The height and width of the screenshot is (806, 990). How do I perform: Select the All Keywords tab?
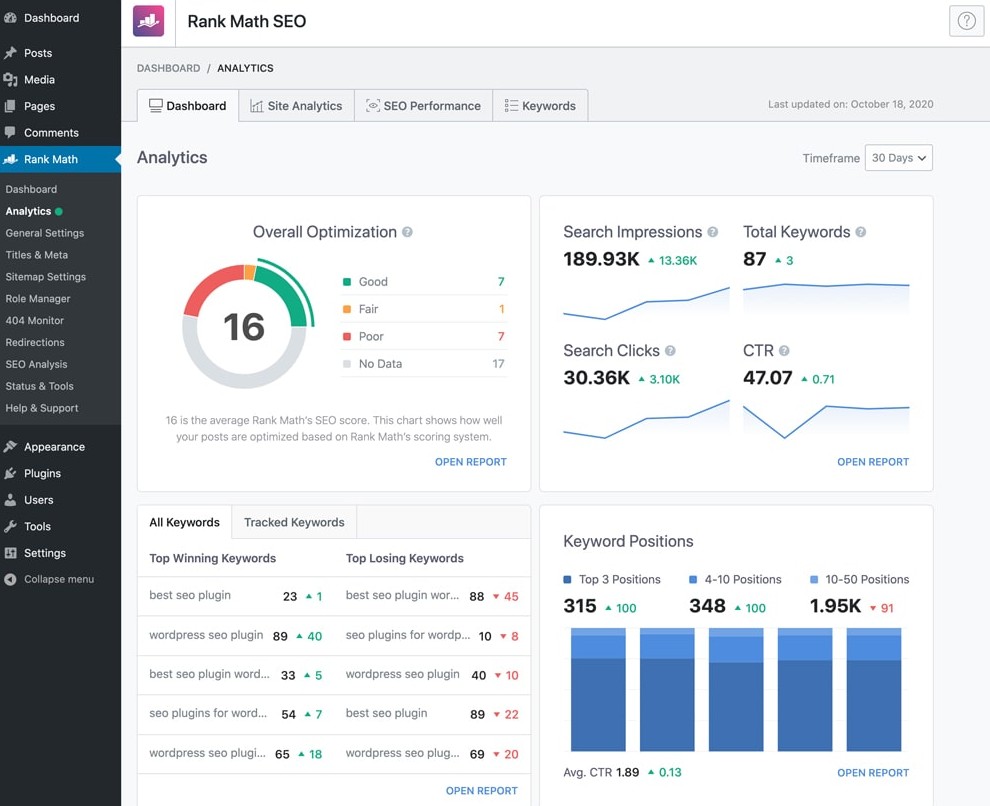coord(184,523)
